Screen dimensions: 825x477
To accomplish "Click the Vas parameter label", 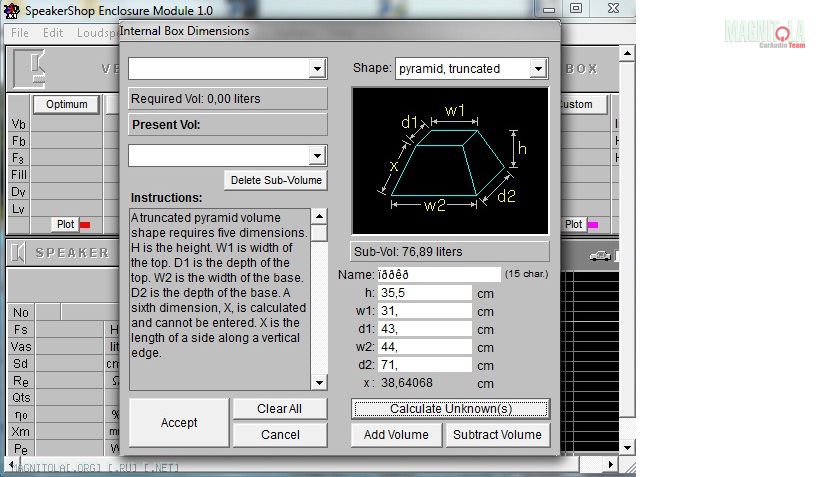I will 21,347.
